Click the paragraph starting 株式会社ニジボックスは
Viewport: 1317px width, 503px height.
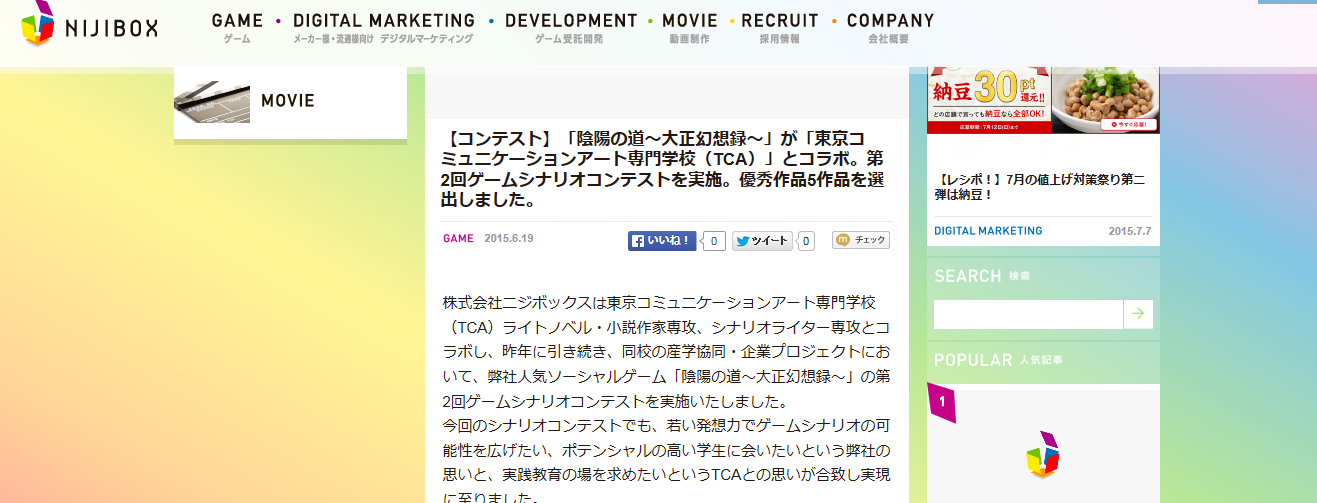[x=666, y=352]
